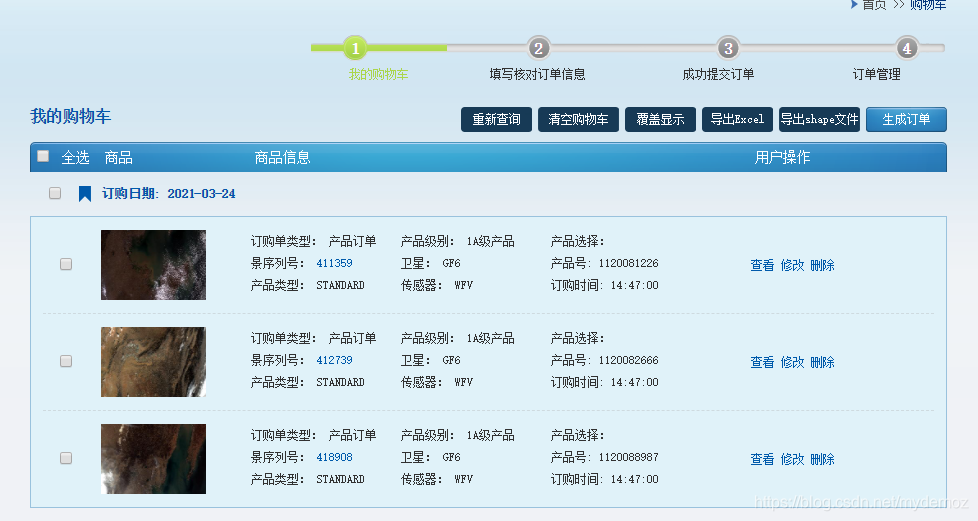Open thumbnail image of scene 418908
This screenshot has height=521, width=978.
pos(153,459)
